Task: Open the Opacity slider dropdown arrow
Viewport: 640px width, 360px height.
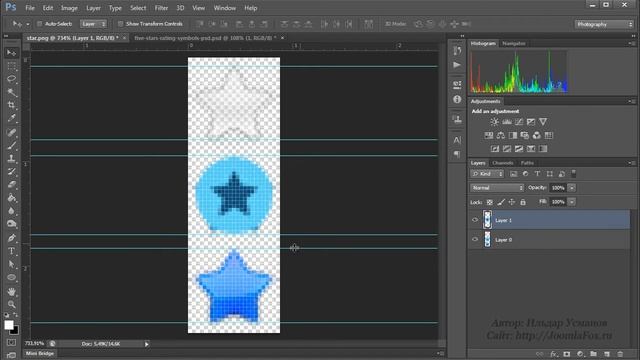Action: [x=572, y=188]
